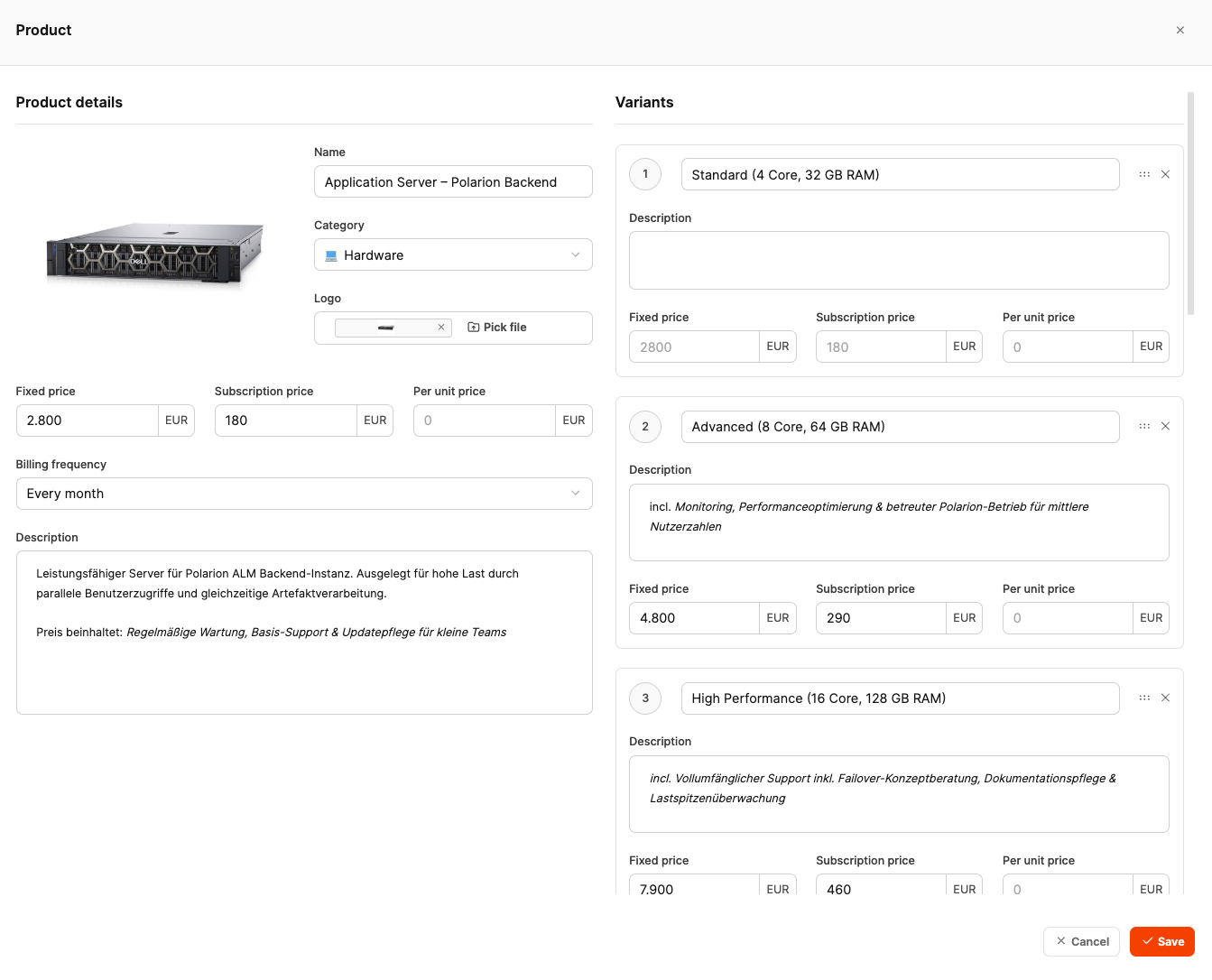This screenshot has width=1212, height=980.
Task: Click the Variants panel vertical scrollbar
Action: (x=1190, y=203)
